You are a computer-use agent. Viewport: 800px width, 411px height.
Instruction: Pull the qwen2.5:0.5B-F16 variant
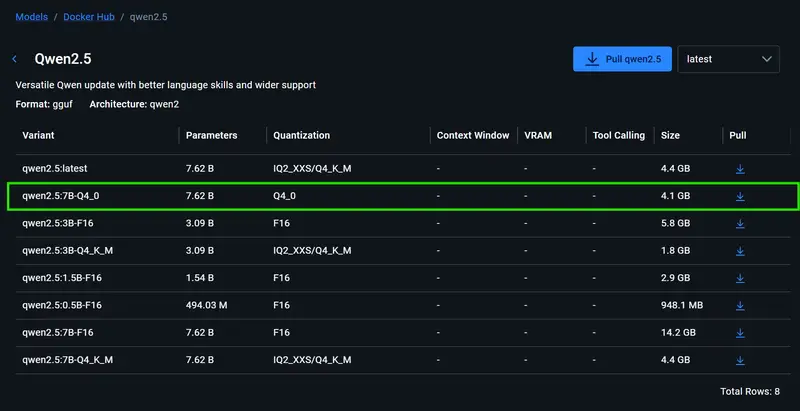point(740,305)
